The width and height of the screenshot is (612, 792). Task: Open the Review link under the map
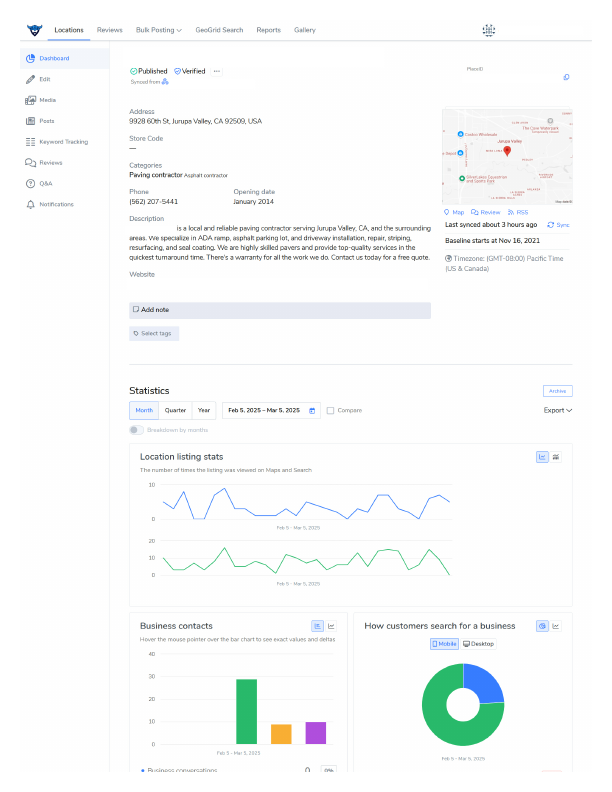[485, 212]
